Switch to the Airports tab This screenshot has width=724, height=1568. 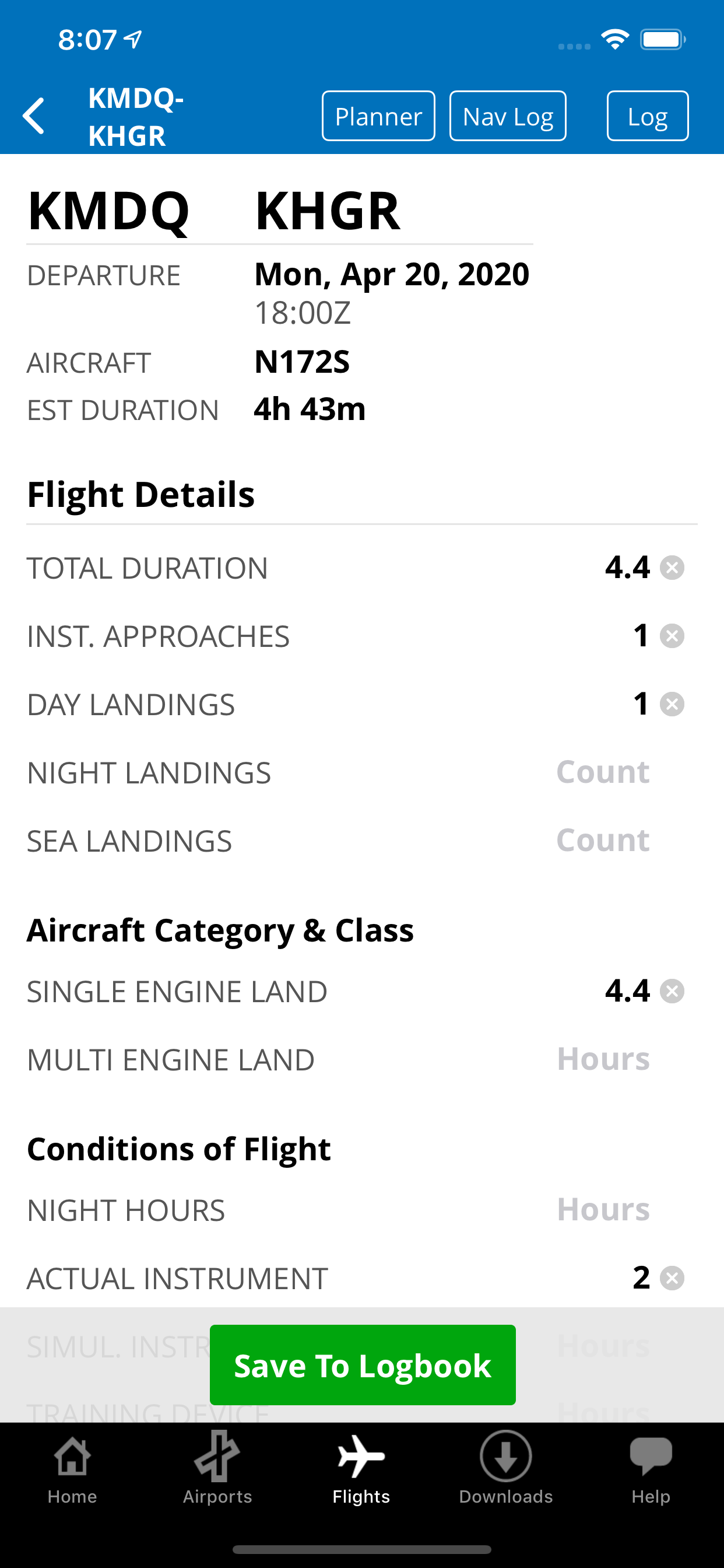tap(217, 1468)
